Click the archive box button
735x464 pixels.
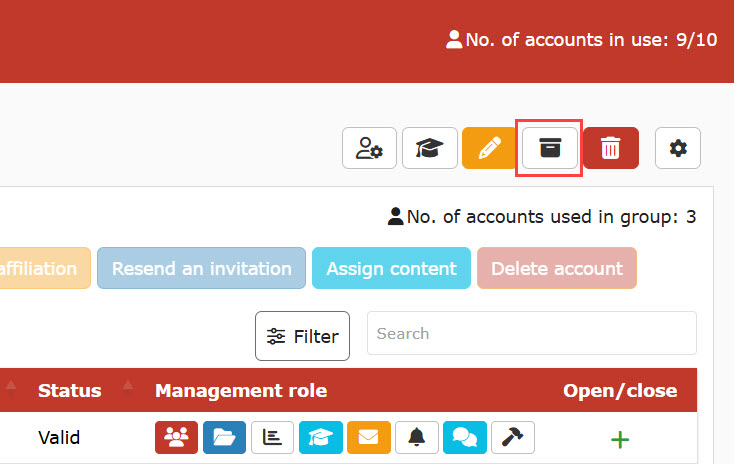[x=549, y=149]
